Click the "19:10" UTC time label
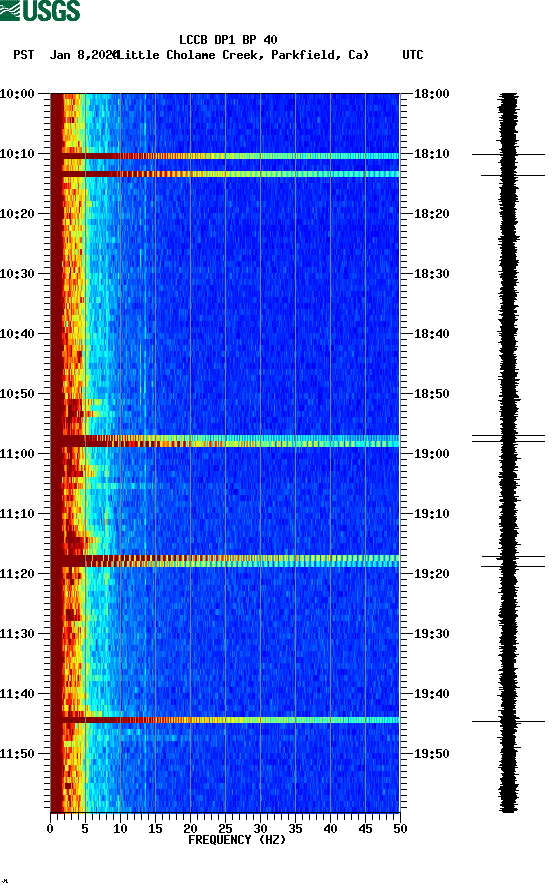 (432, 514)
